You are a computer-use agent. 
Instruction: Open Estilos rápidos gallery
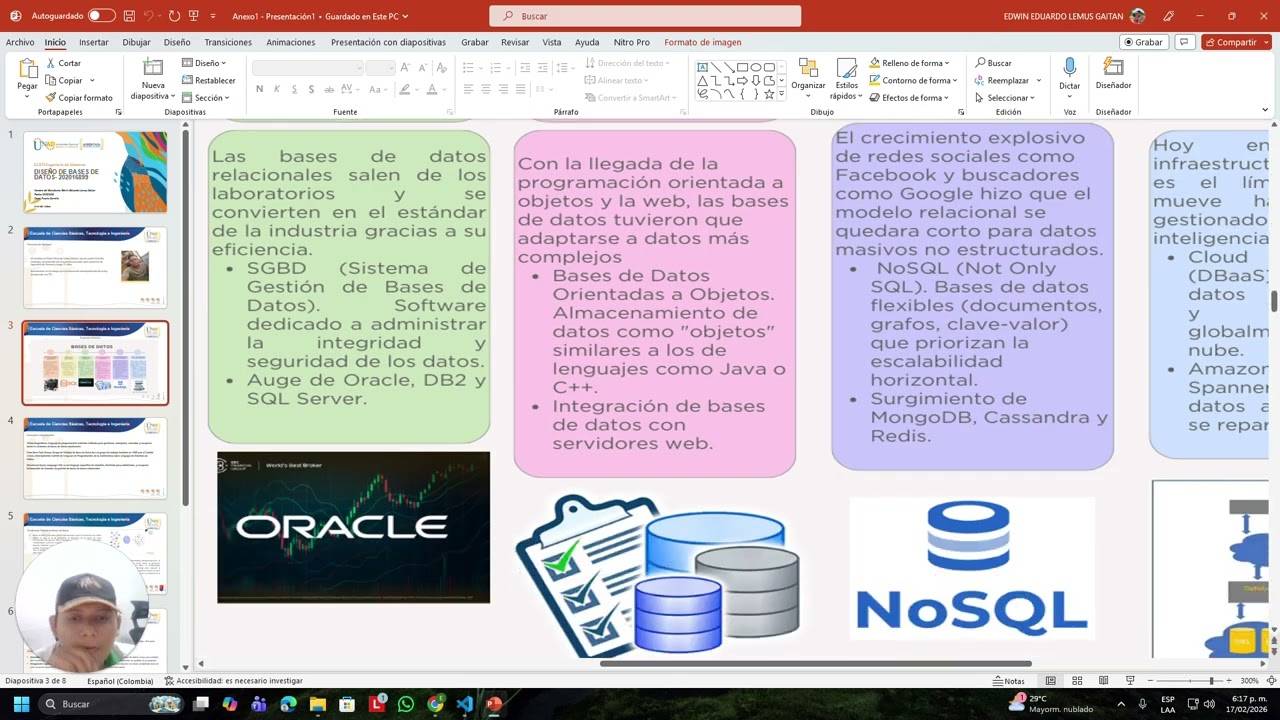(x=846, y=78)
